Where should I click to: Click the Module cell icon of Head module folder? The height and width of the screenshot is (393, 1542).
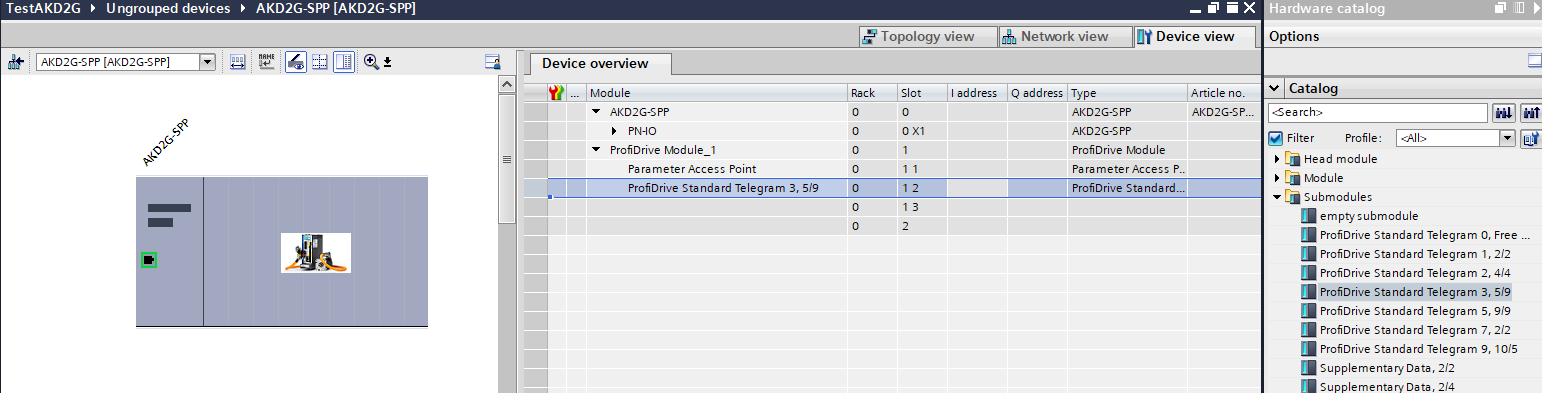pyautogui.click(x=1293, y=159)
